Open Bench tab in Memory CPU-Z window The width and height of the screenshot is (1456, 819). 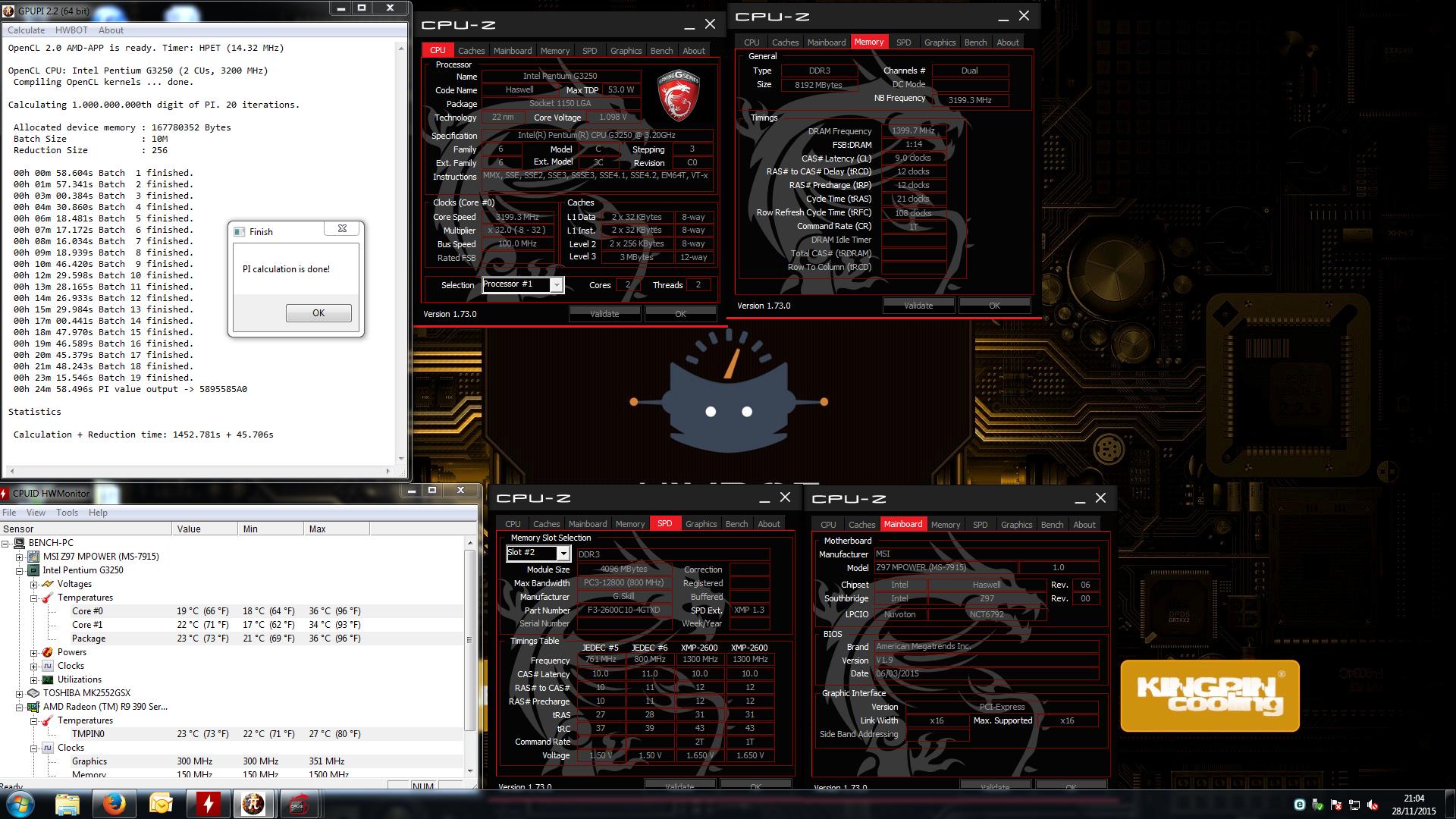pos(975,42)
